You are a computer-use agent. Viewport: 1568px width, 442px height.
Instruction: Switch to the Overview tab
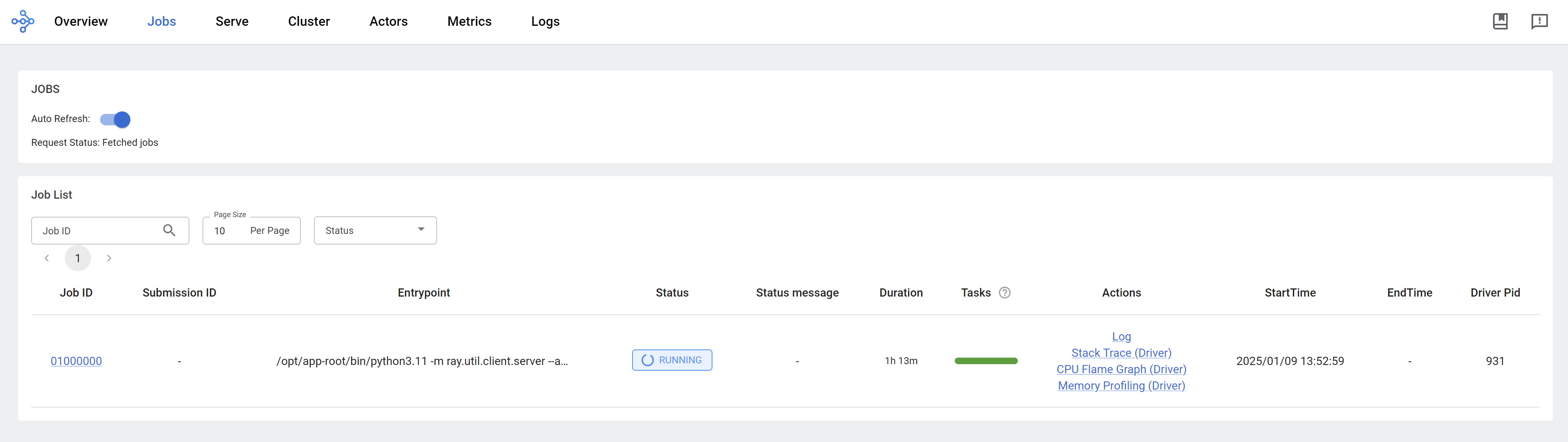tap(81, 21)
